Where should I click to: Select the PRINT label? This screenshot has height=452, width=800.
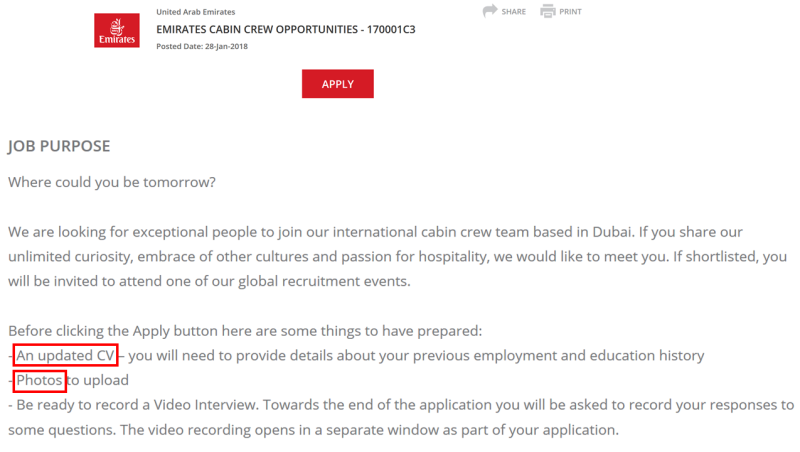click(x=570, y=12)
